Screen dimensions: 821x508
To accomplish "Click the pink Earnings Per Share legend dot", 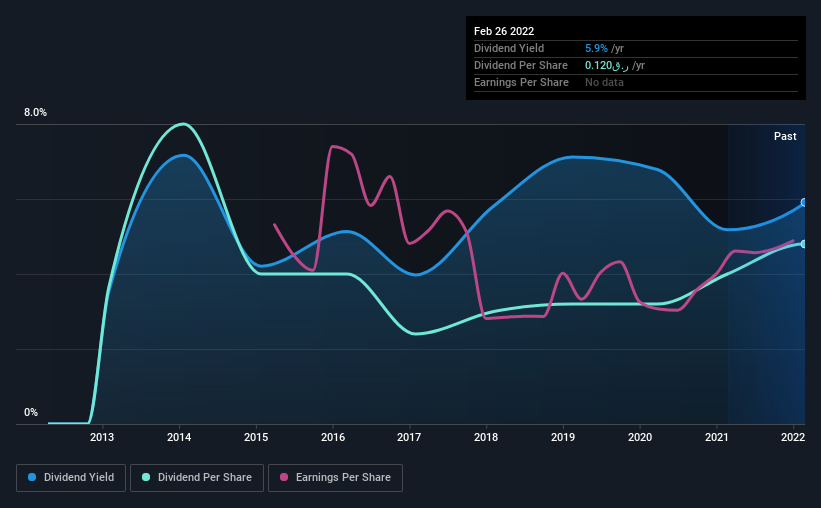I will 284,477.
